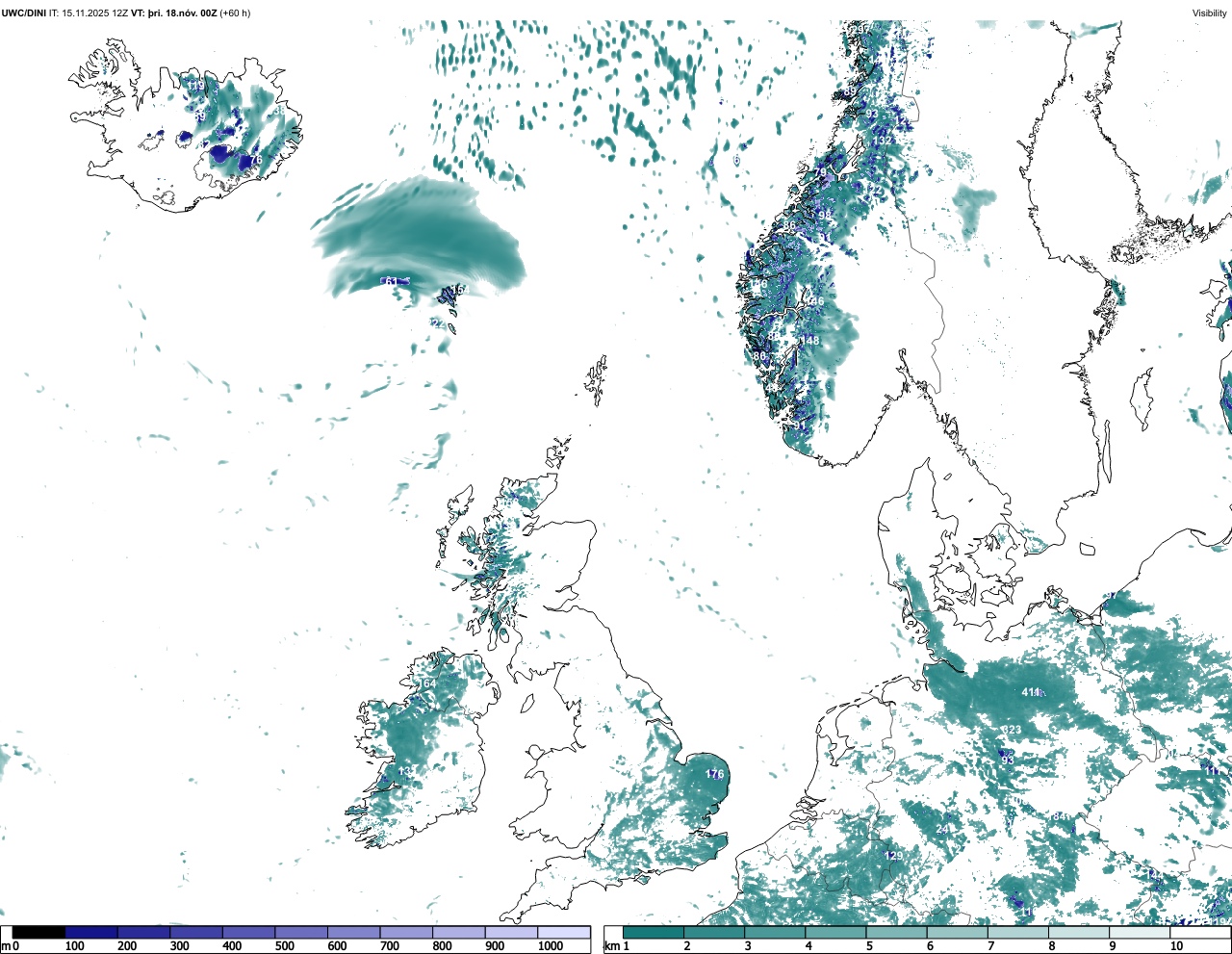The image size is (1232, 954).
Task: Click the "411" value over northern Germany
Action: click(1031, 692)
